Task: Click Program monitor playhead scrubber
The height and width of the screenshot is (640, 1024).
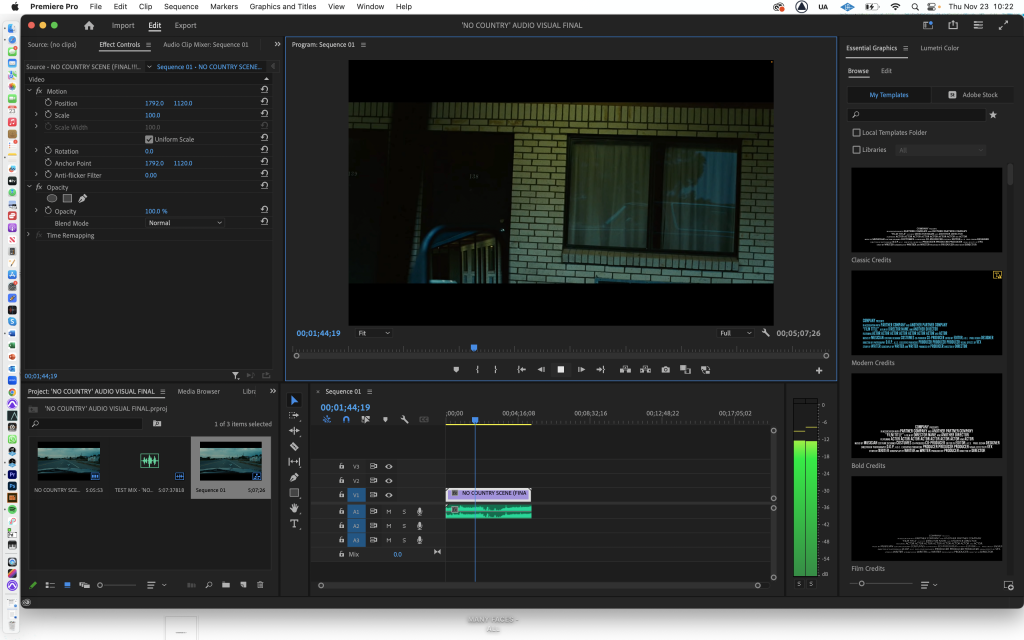Action: coord(474,348)
